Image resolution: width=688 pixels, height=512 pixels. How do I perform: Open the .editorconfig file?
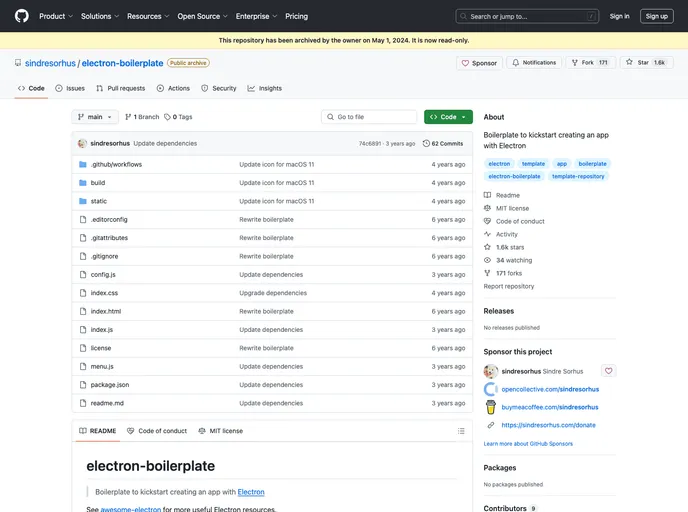109,219
